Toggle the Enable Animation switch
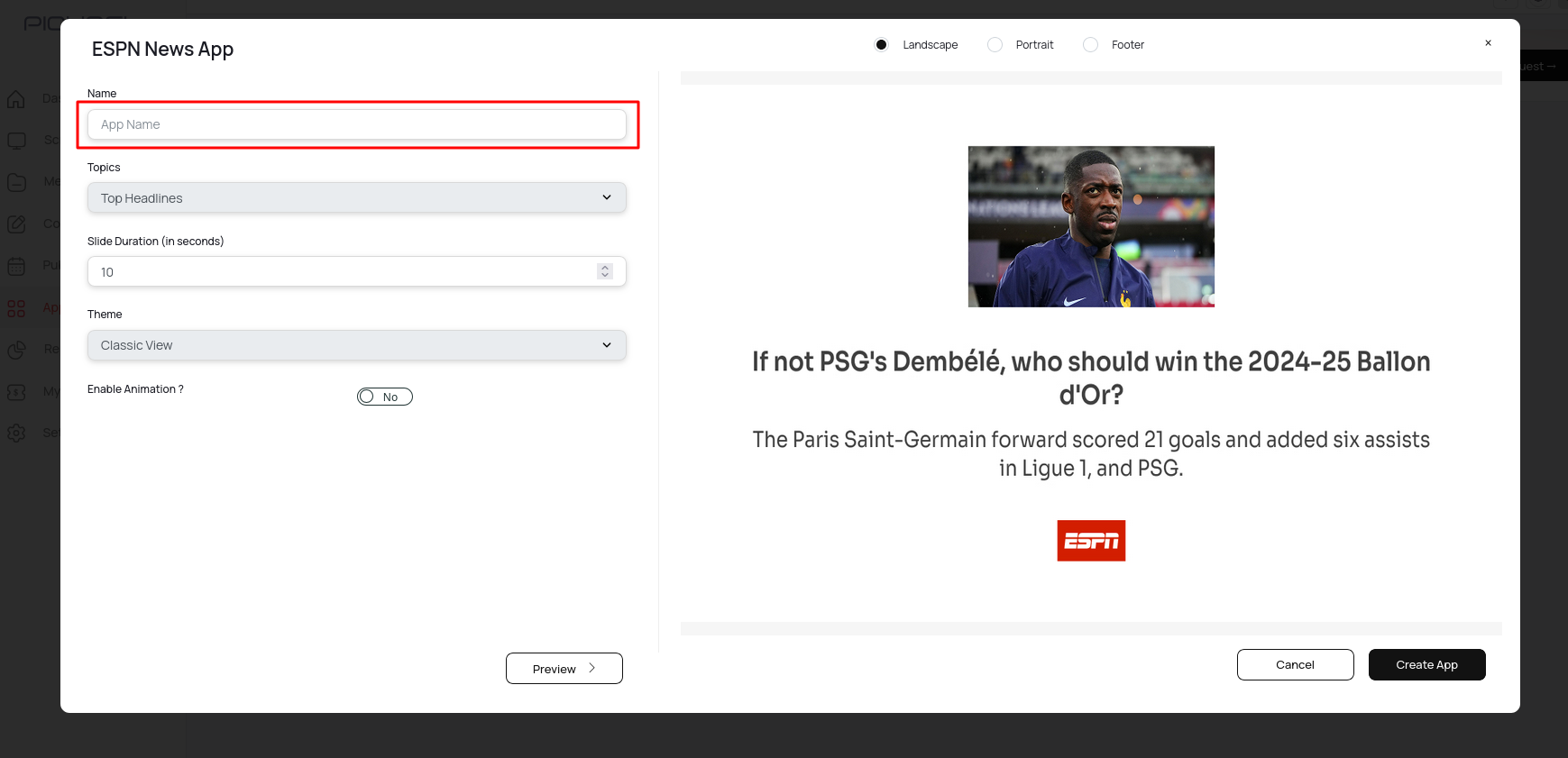 [x=385, y=397]
